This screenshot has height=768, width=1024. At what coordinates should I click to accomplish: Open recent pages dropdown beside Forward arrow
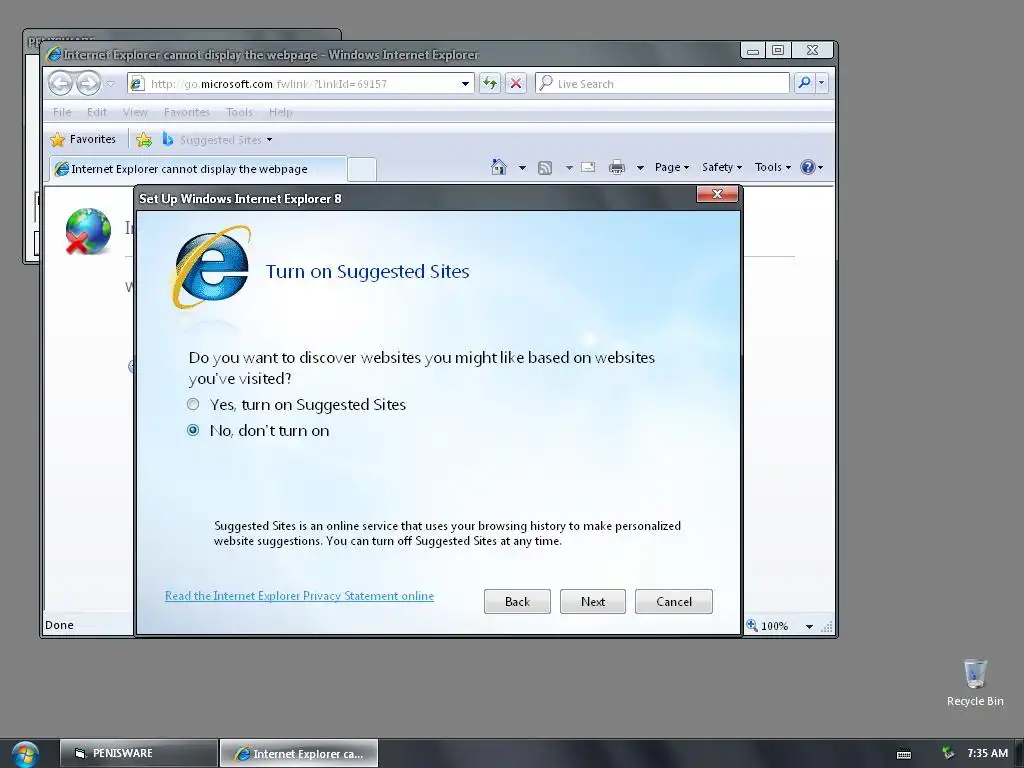tap(110, 84)
